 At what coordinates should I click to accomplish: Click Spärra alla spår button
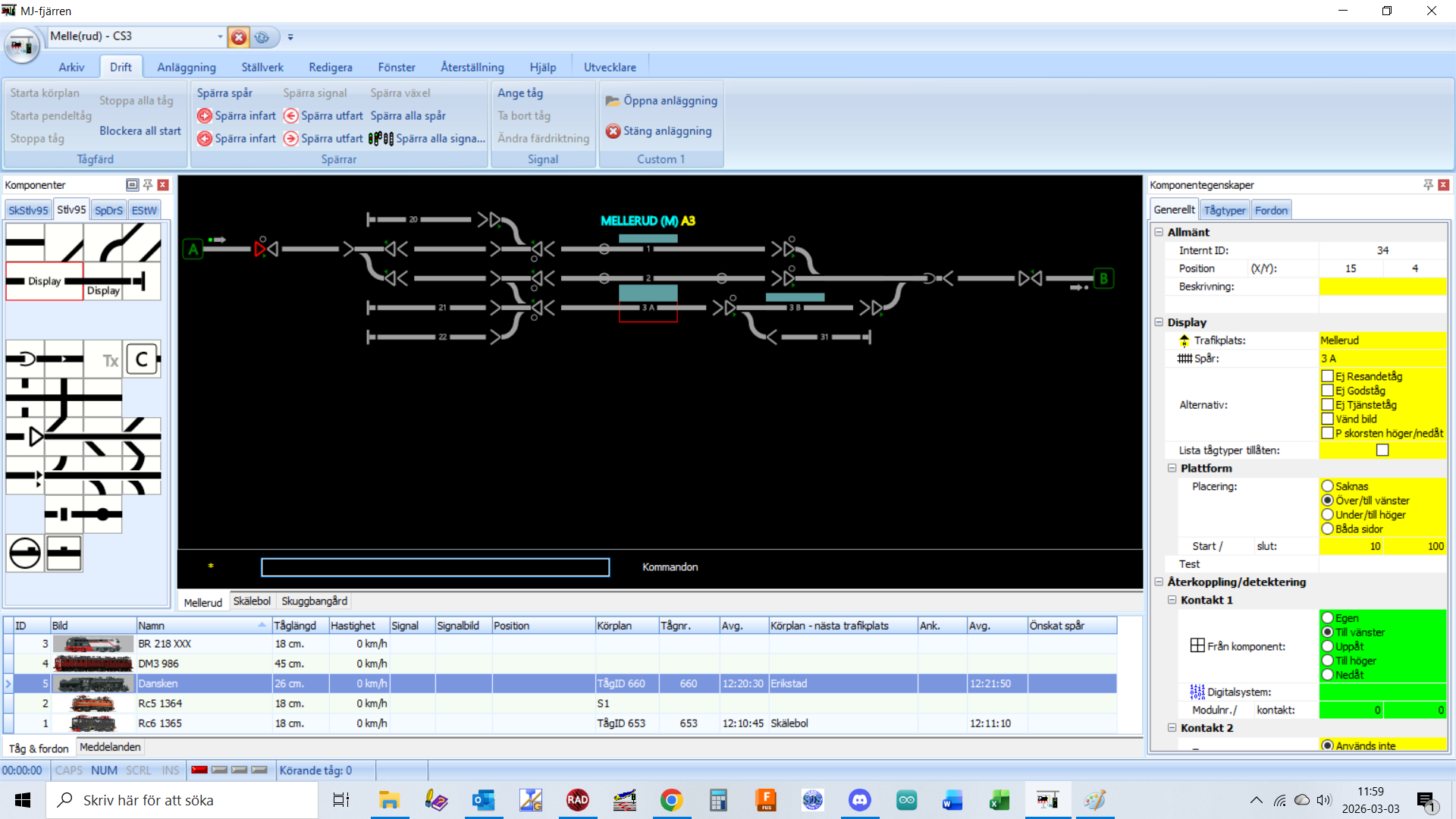click(408, 116)
